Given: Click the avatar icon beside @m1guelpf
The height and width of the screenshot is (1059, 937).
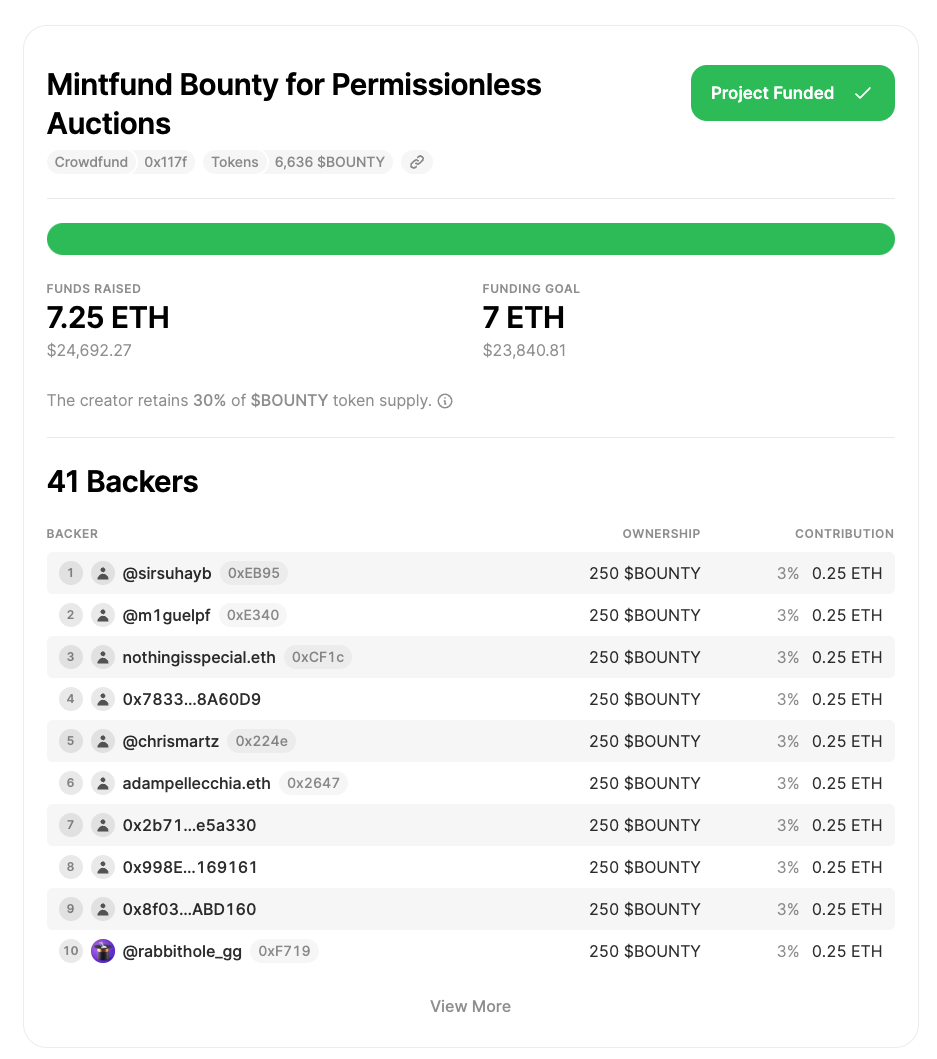Looking at the screenshot, I should (x=103, y=615).
